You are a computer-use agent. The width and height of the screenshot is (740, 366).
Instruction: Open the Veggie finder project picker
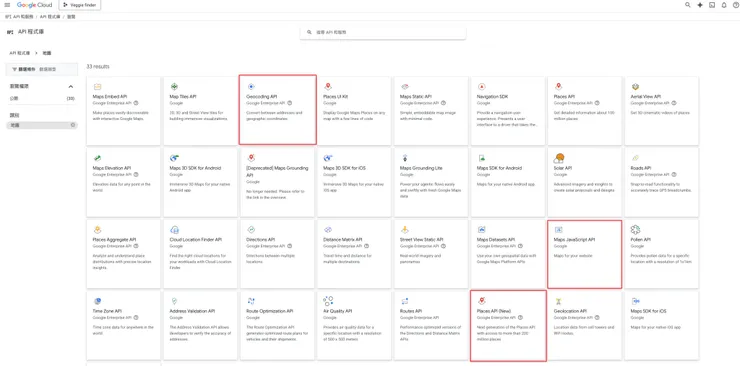[x=80, y=5]
